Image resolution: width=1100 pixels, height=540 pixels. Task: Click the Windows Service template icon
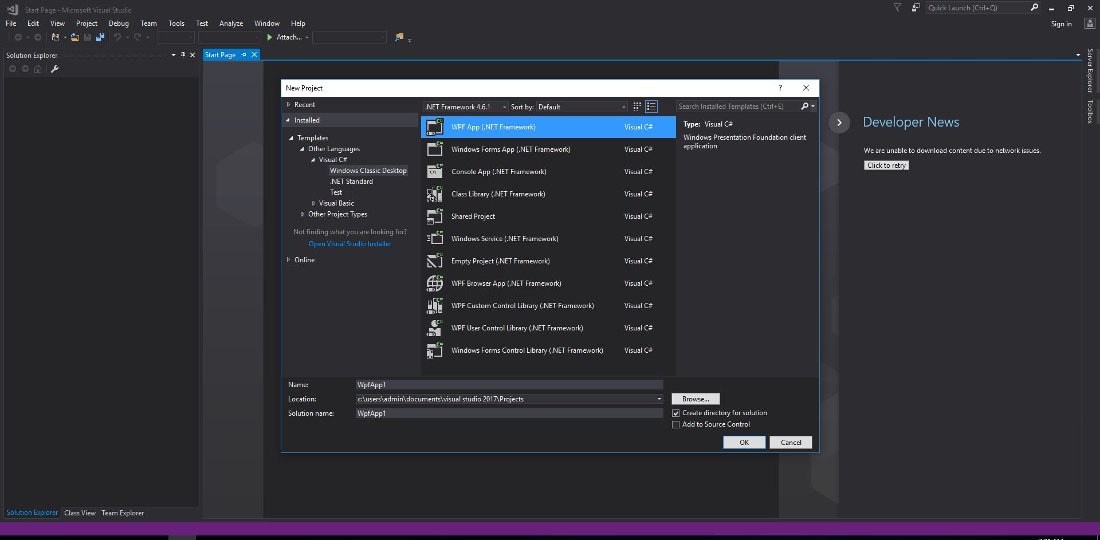[435, 238]
